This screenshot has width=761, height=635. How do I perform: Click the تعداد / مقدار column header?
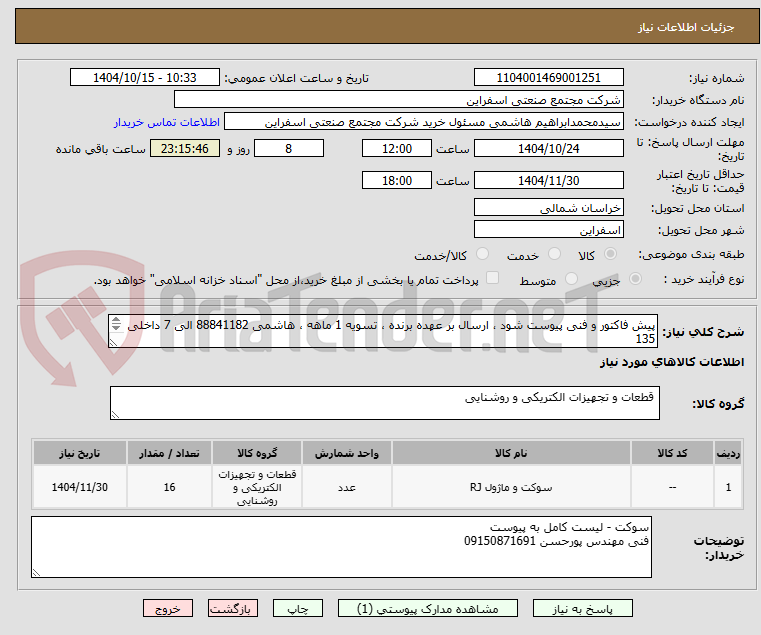point(169,453)
